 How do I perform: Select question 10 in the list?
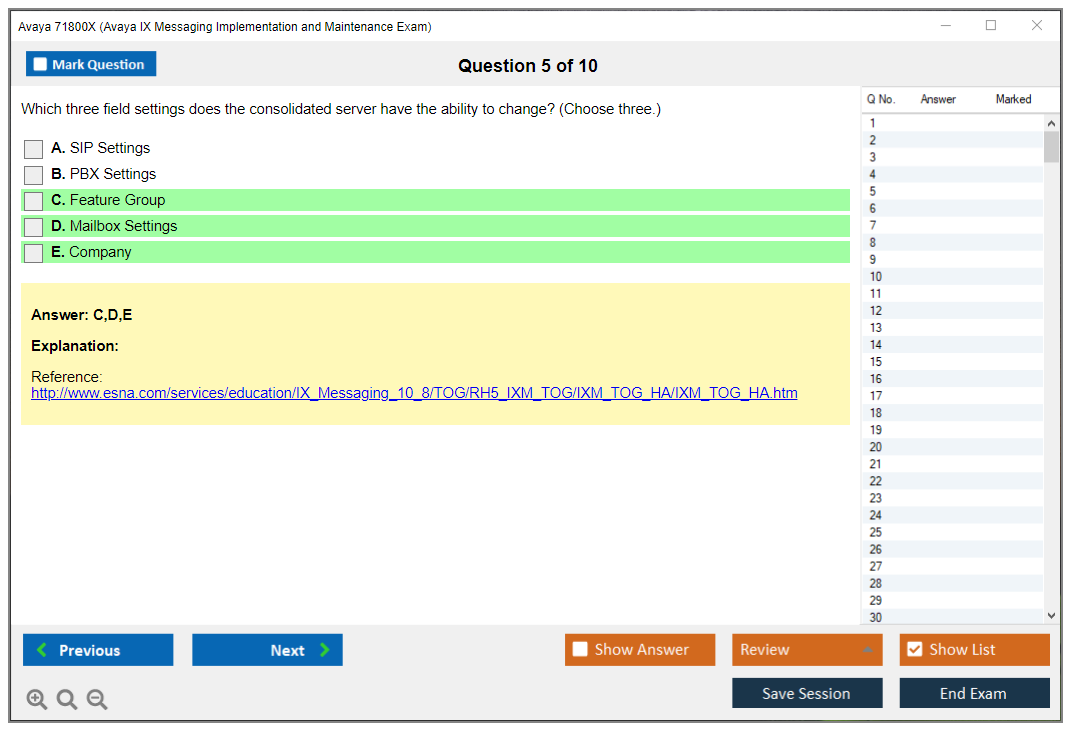876,277
